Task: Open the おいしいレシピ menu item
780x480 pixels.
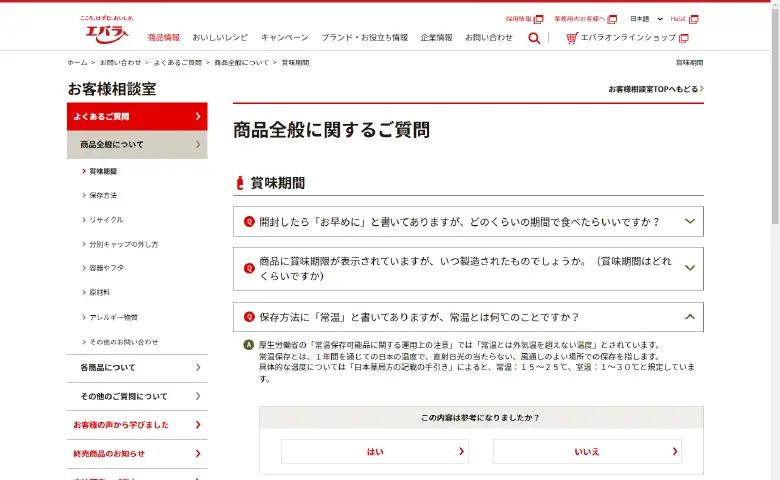Action: pos(220,38)
